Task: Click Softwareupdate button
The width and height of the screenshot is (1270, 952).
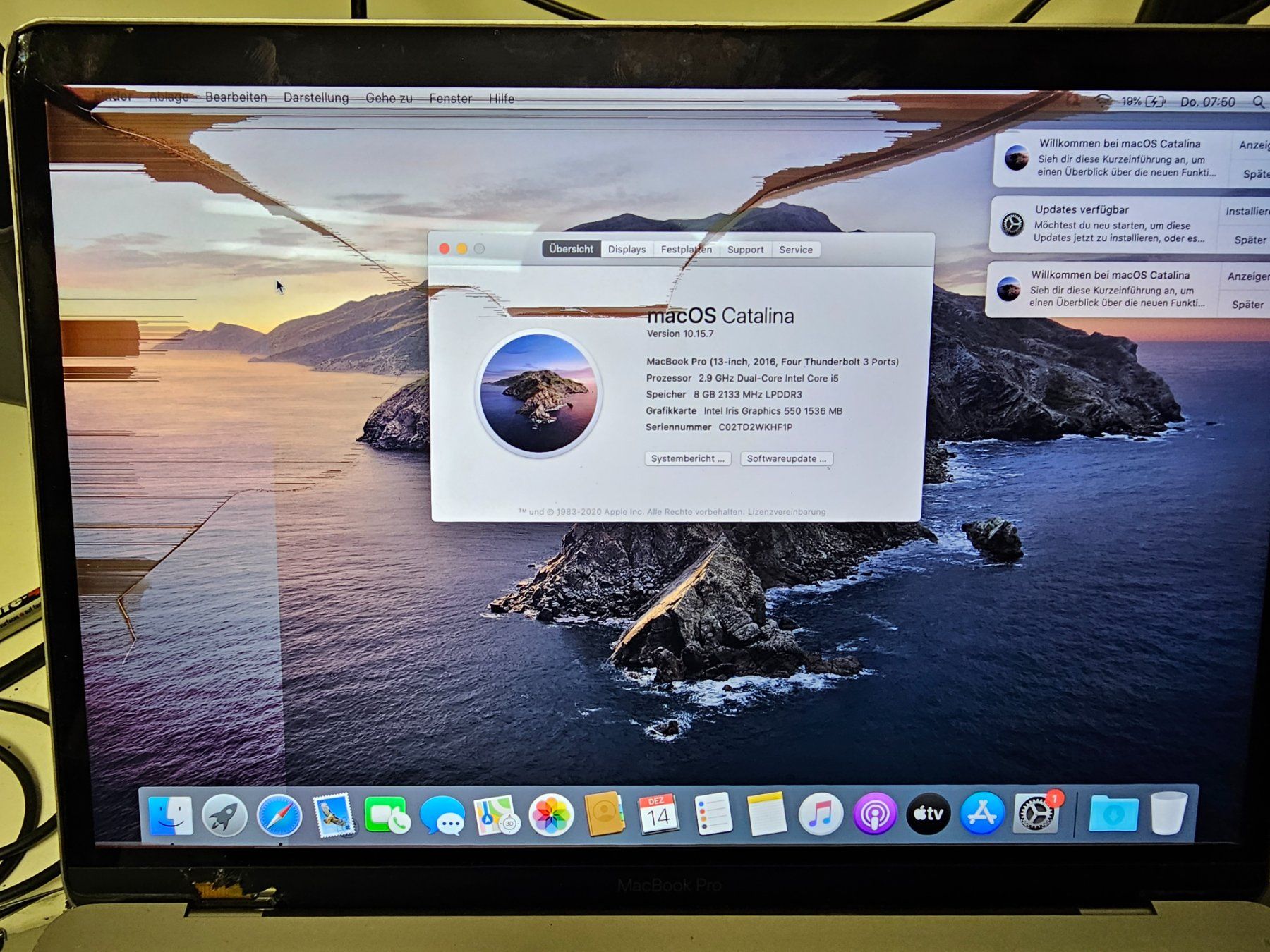Action: 787,458
